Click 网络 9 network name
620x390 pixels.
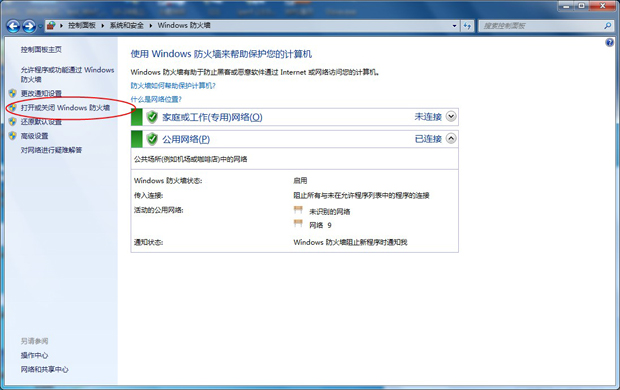[320, 225]
